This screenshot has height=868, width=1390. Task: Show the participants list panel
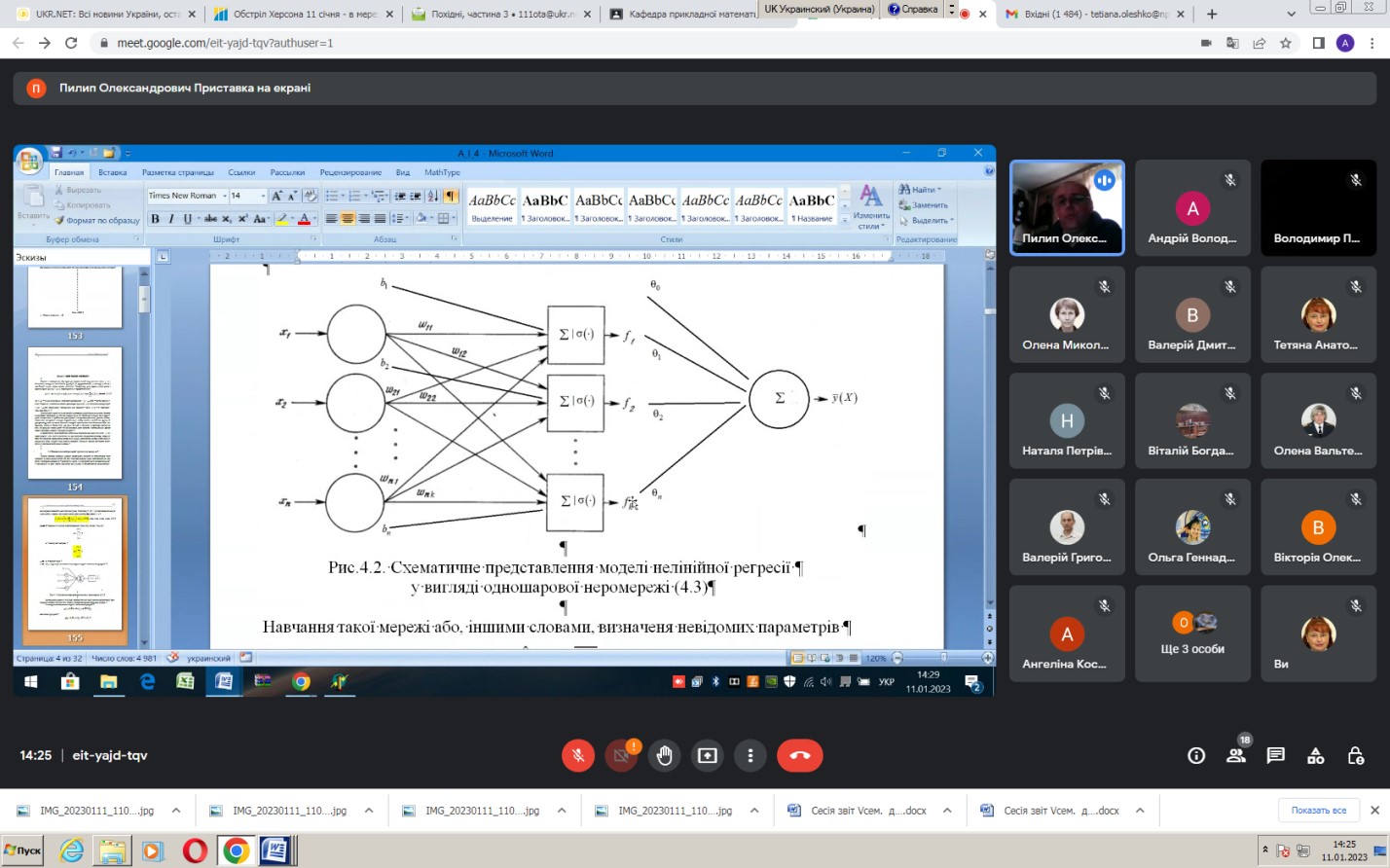(x=1236, y=756)
